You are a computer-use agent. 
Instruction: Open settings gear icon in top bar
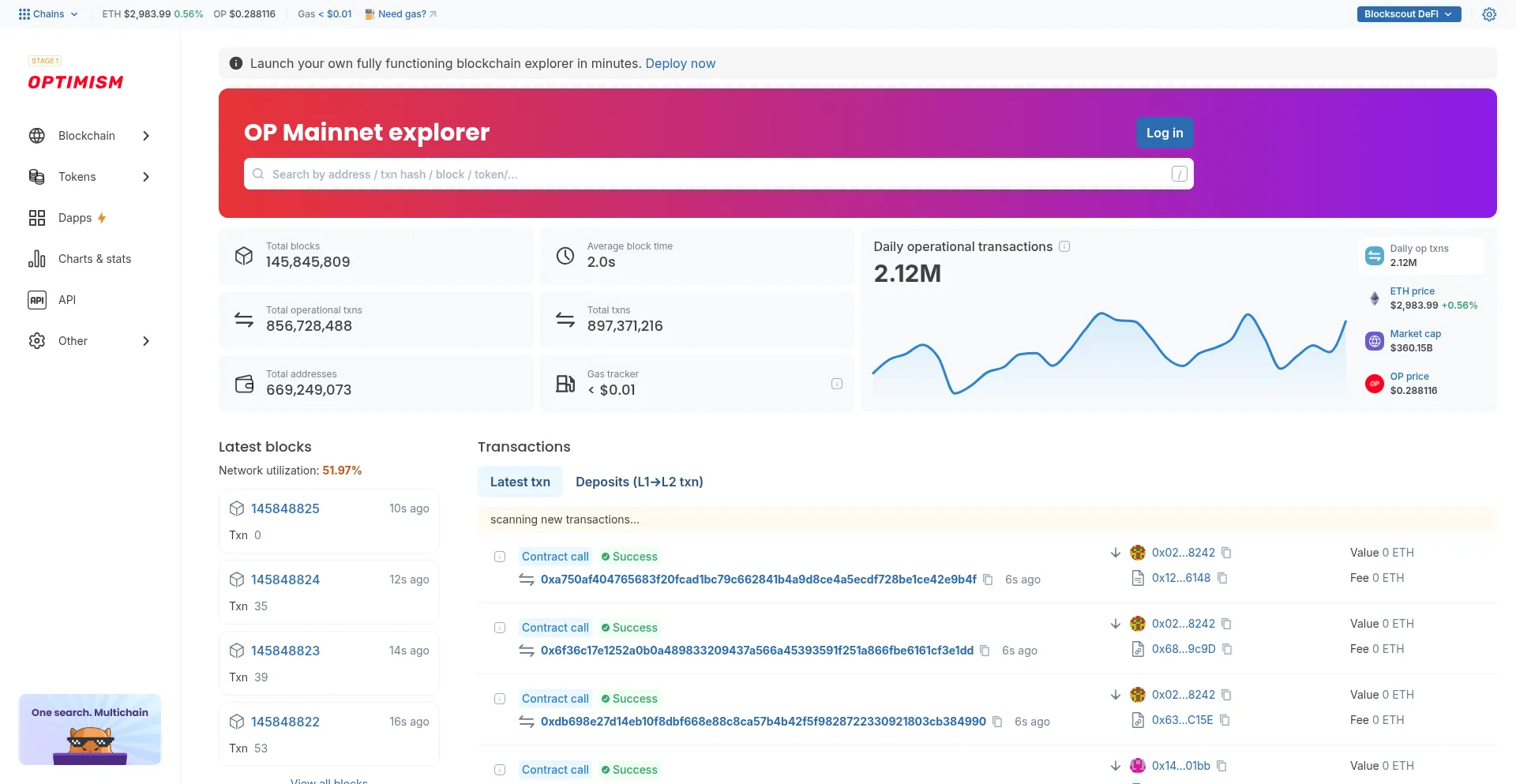pos(1489,14)
